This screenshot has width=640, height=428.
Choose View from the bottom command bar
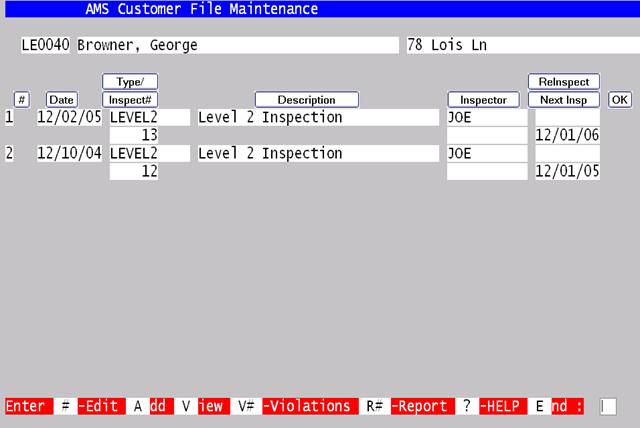click(203, 406)
